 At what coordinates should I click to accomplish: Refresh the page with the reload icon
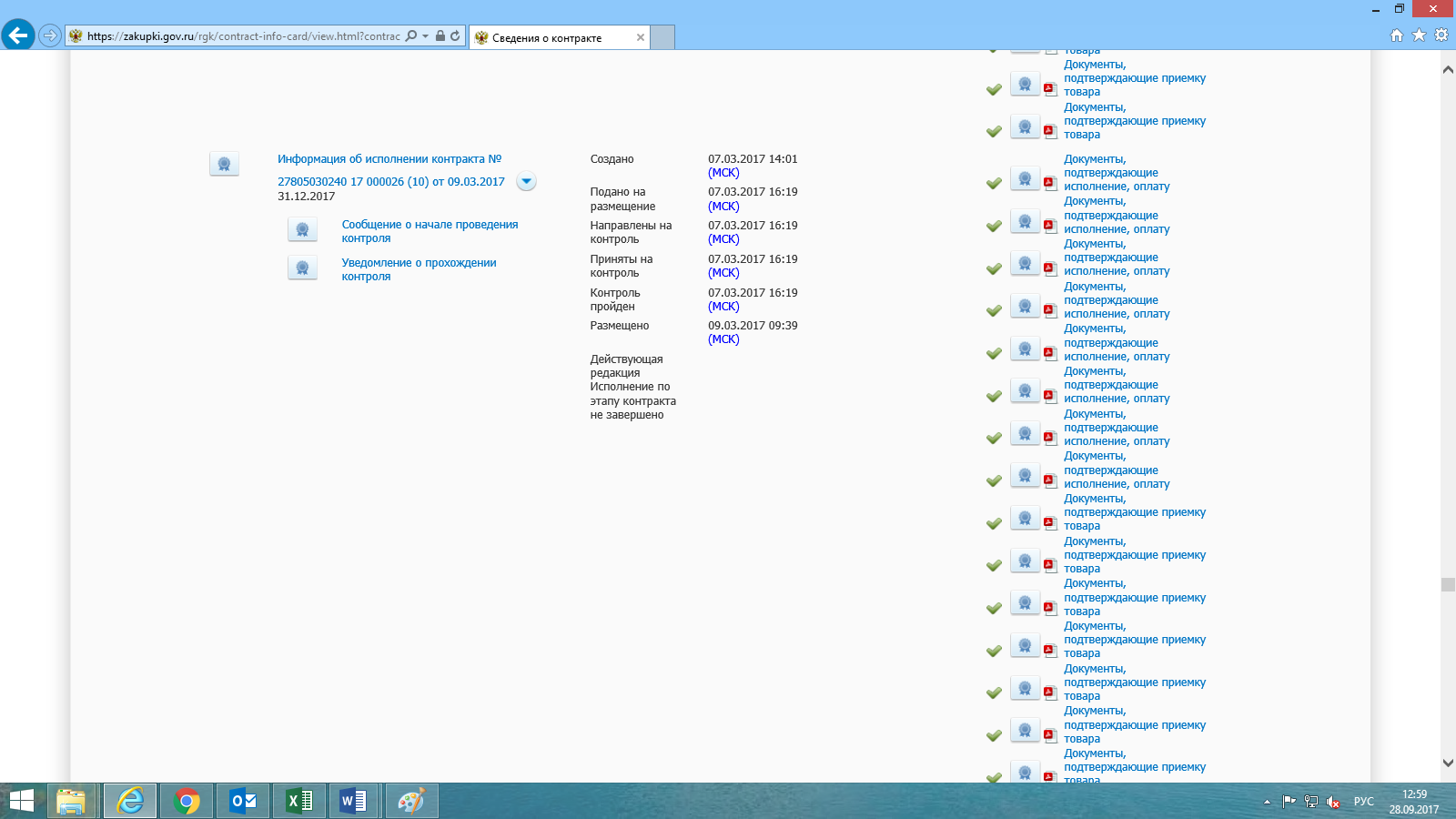coord(455,36)
